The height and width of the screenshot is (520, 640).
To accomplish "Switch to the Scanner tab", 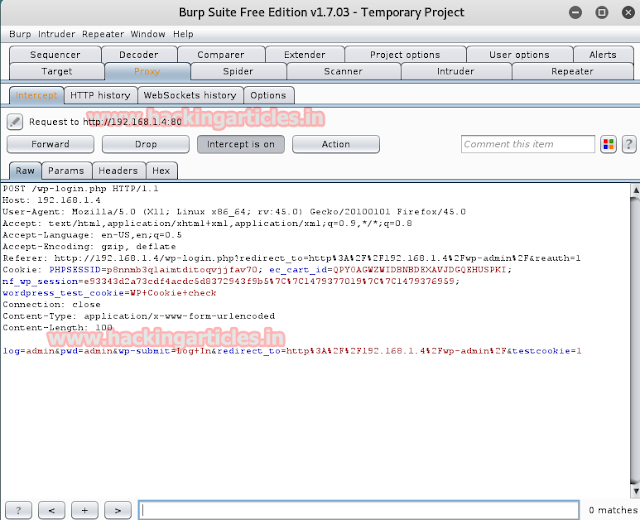I will click(343, 71).
